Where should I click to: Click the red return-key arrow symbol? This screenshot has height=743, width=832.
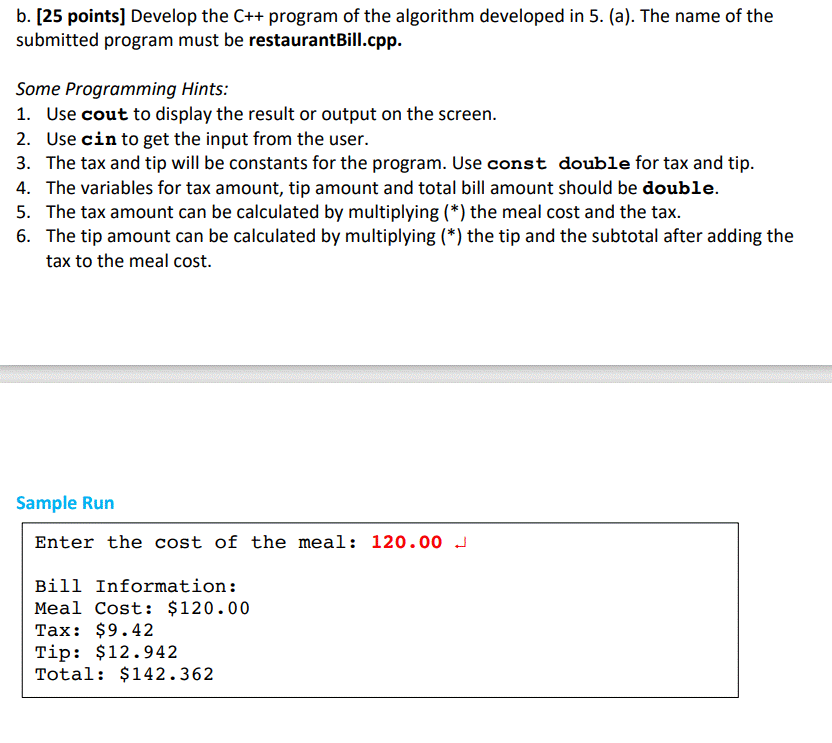461,543
